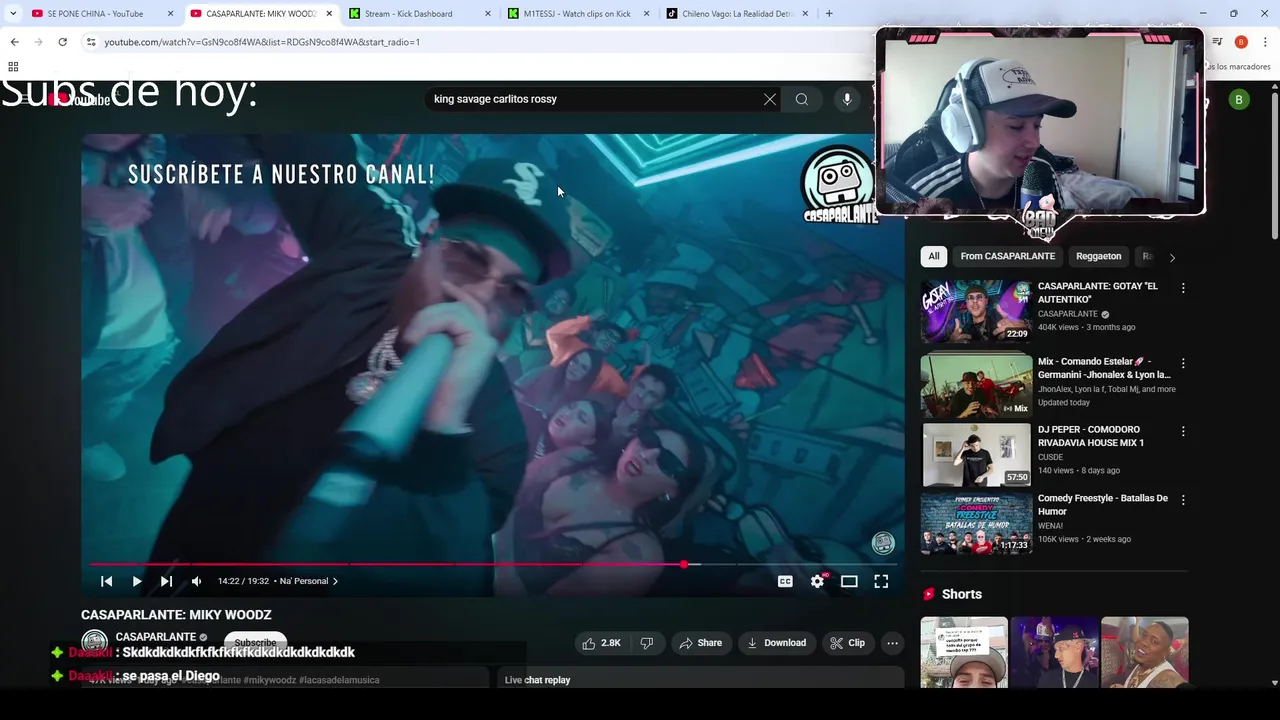Open options menu for DJ PEPER video
Screen dimensions: 1280x720
coord(1183,431)
